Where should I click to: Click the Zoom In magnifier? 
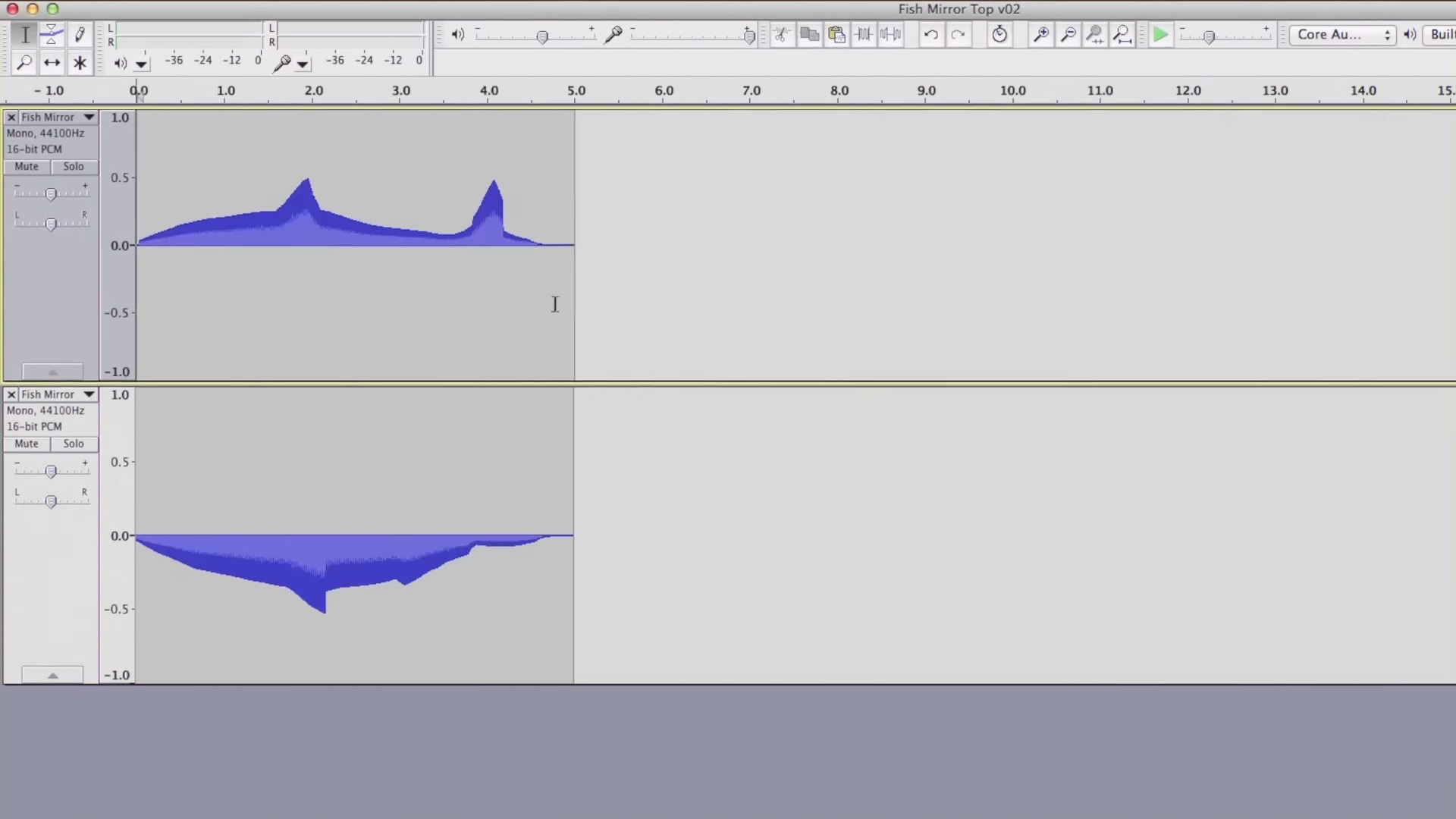(x=1041, y=35)
